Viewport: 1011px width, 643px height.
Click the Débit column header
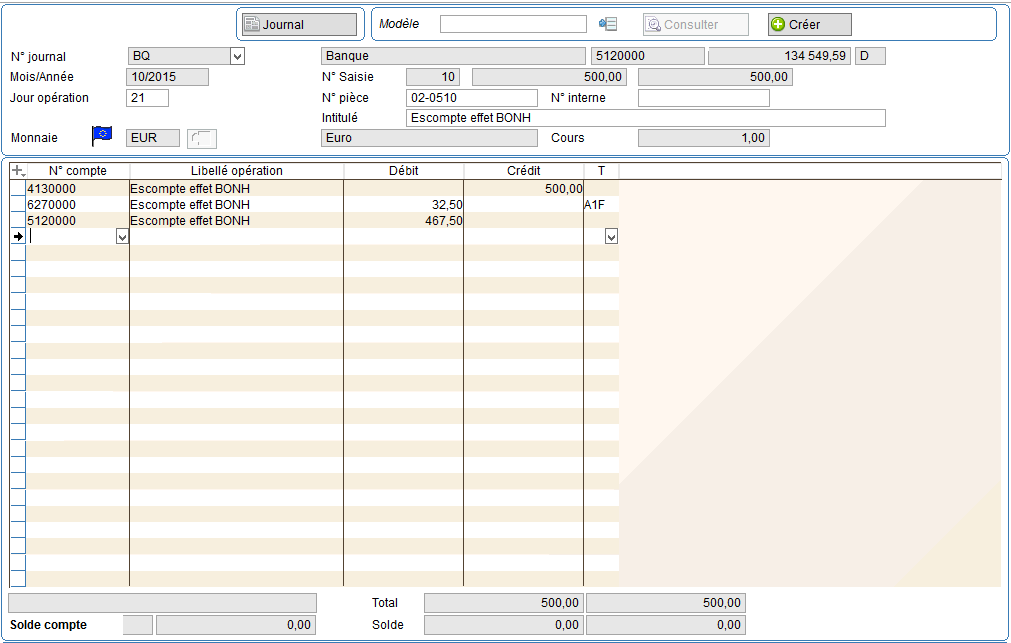tap(403, 171)
